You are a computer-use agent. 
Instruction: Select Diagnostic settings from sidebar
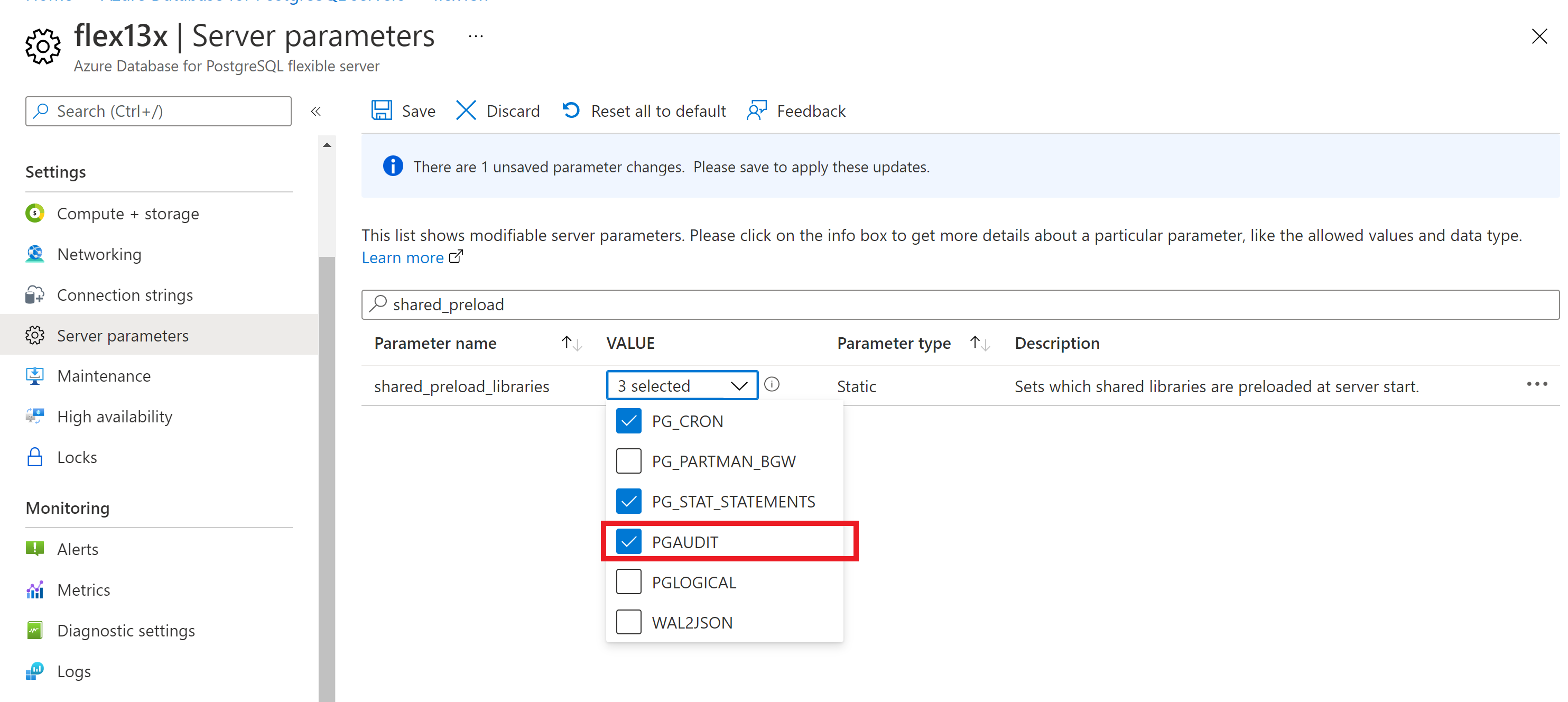125,631
